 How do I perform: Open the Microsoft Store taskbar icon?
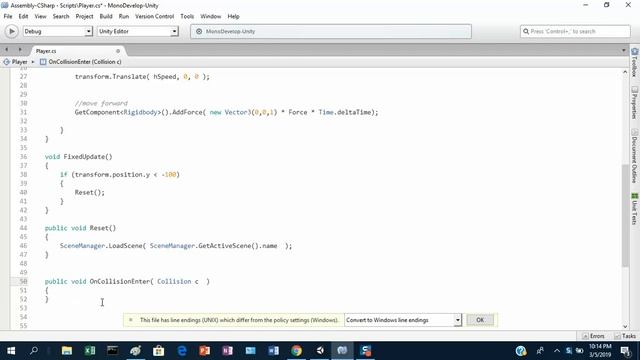tap(158, 351)
